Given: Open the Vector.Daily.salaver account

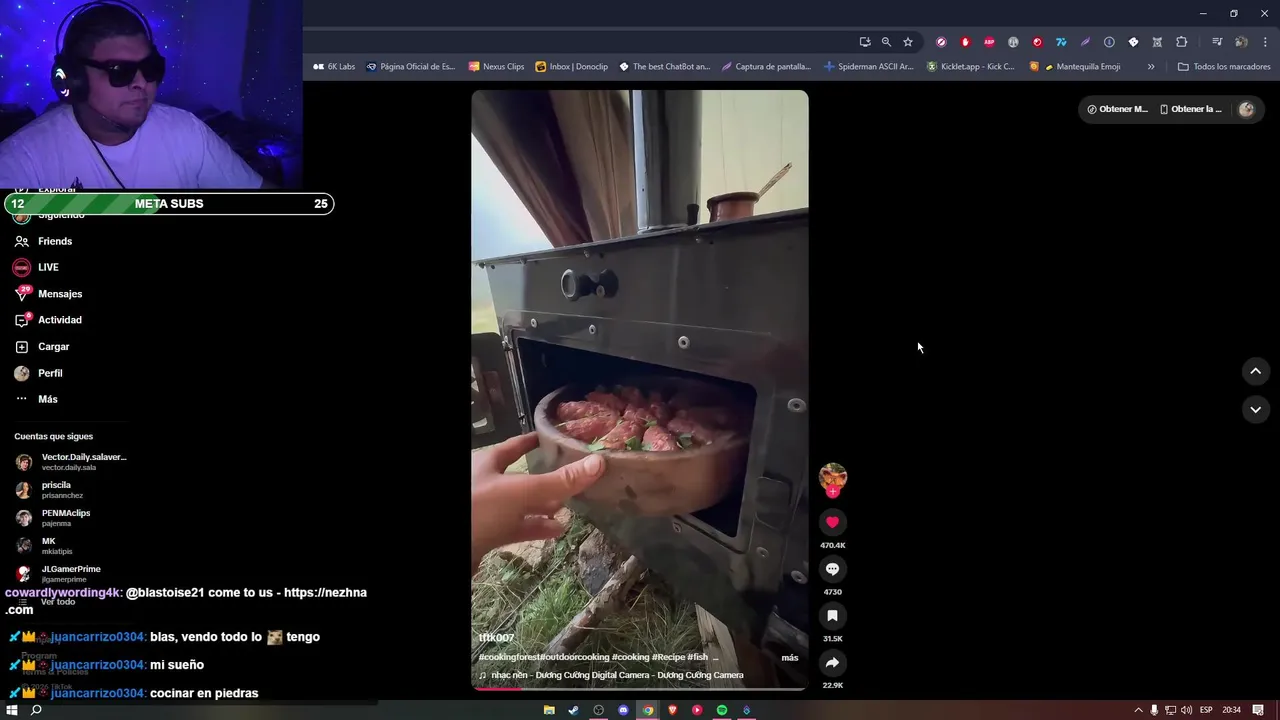Looking at the screenshot, I should pos(71,462).
